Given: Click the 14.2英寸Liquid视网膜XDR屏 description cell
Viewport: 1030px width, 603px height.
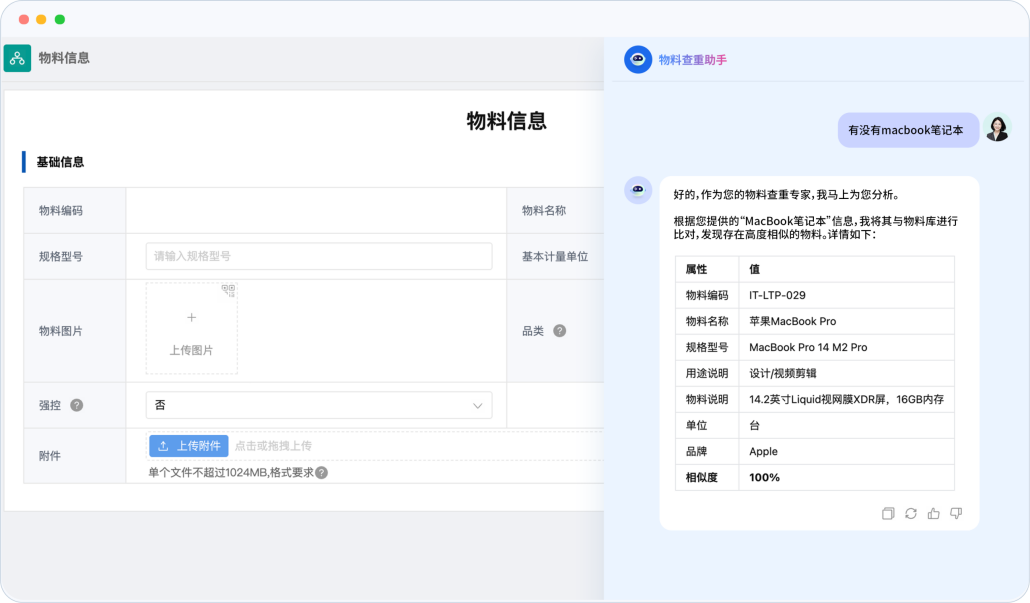Looking at the screenshot, I should [x=846, y=399].
